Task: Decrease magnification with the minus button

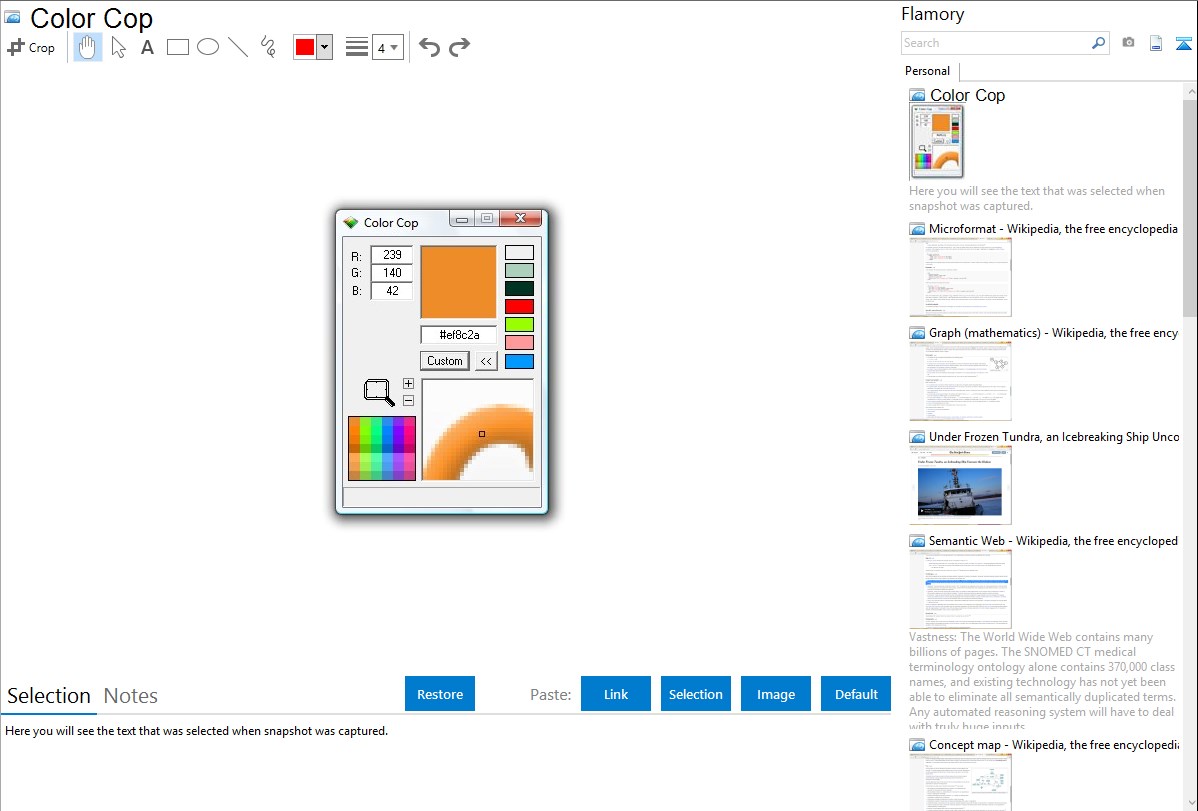Action: [409, 401]
